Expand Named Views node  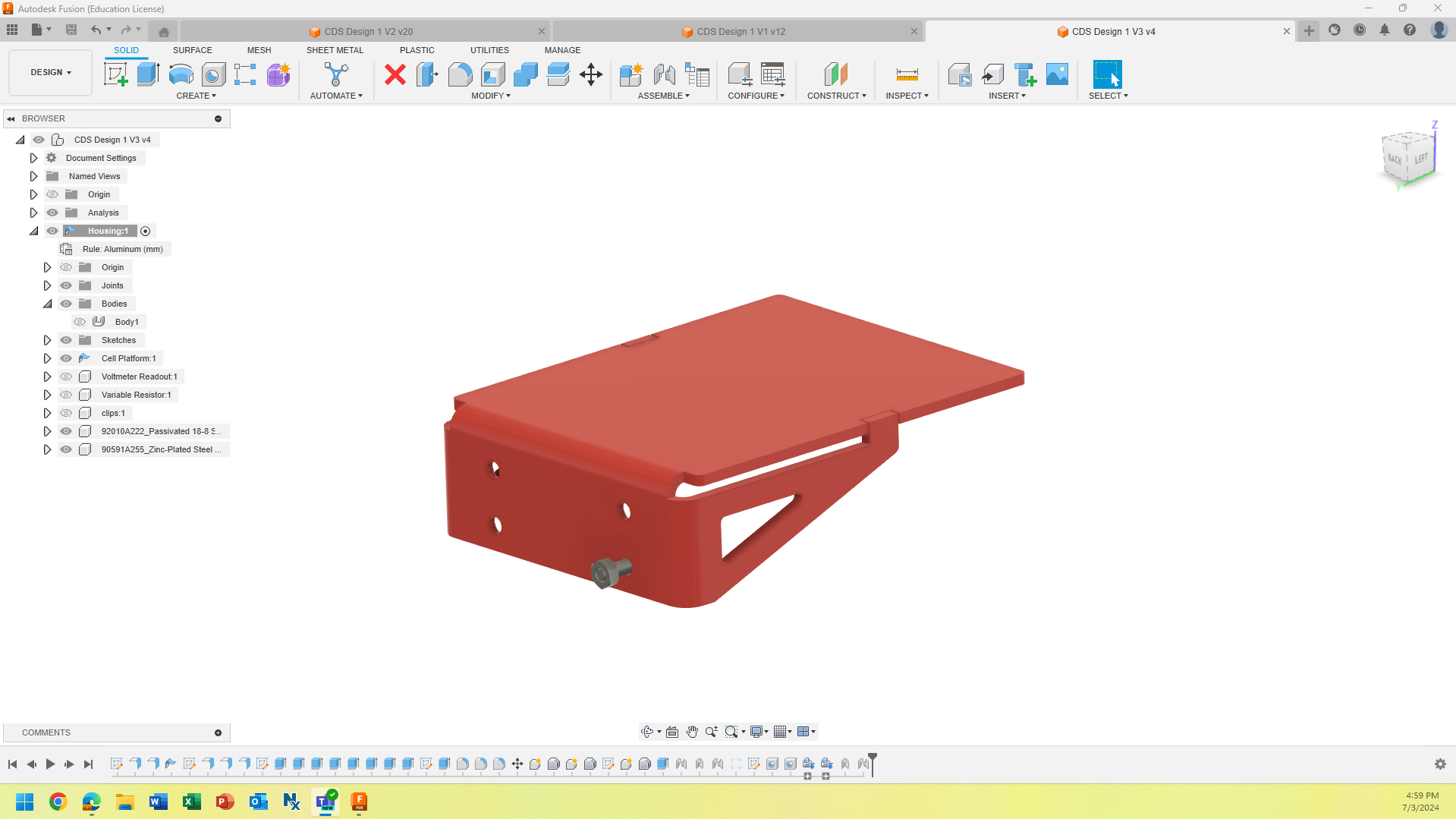click(33, 176)
